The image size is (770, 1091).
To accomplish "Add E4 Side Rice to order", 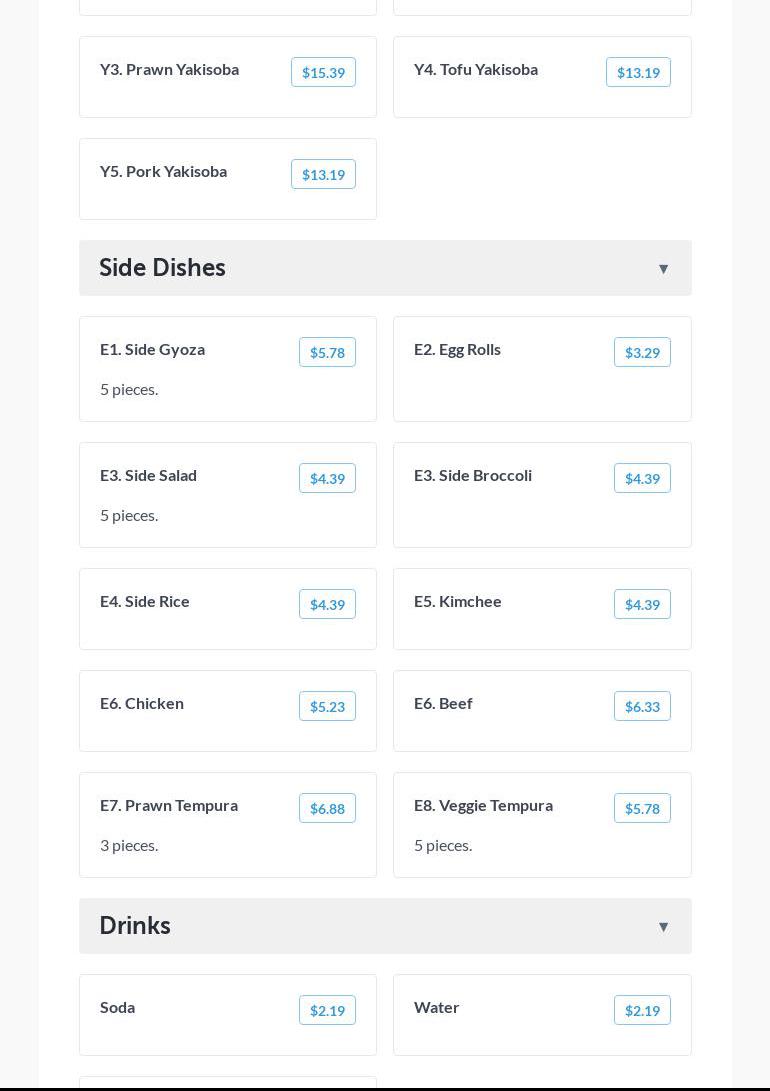I will [x=327, y=604].
